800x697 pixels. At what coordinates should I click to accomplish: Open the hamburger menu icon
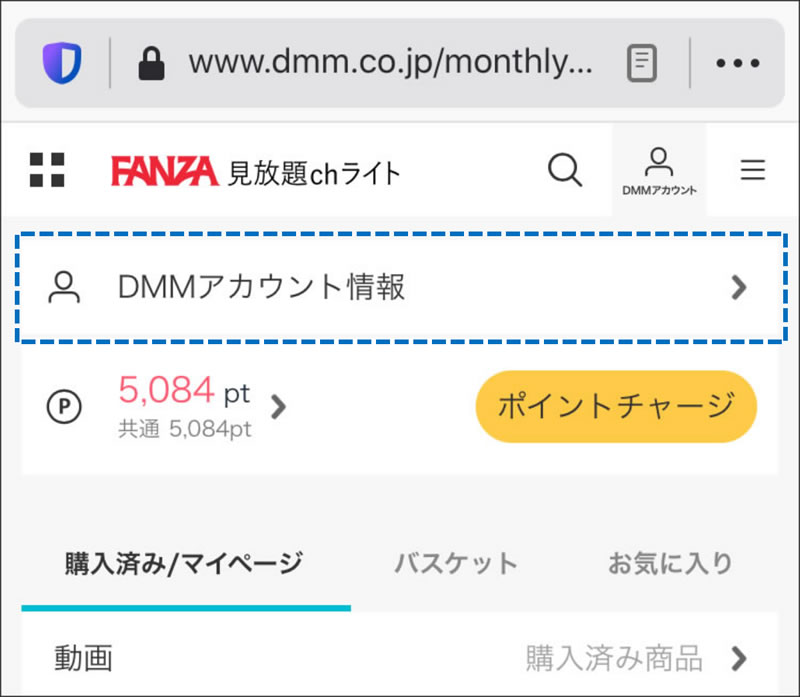point(753,169)
